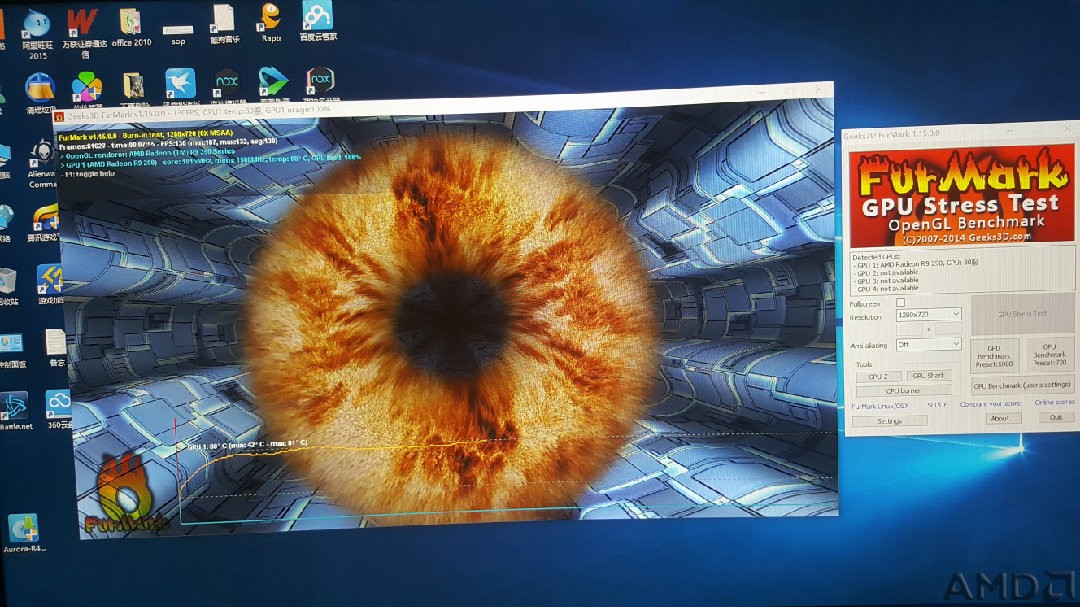Open the document shortcut left of Raptr
Viewport: 1080px width, 607px height.
pos(224,23)
